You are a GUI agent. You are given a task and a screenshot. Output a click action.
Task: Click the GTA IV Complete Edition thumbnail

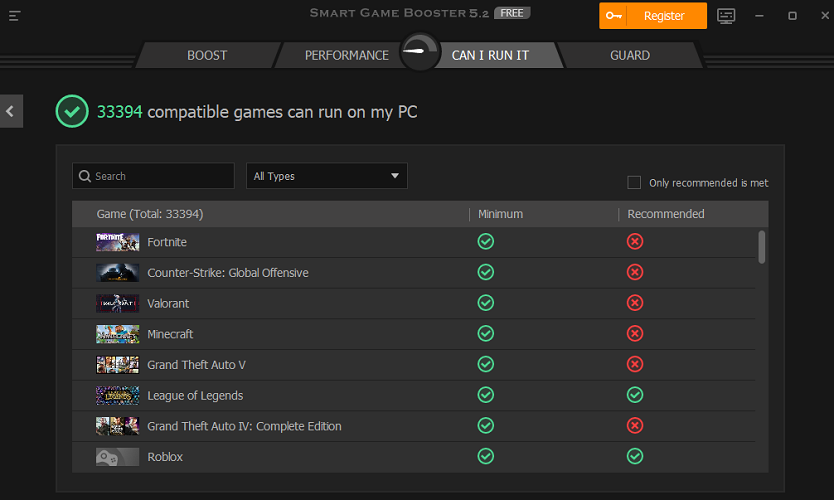click(x=118, y=426)
